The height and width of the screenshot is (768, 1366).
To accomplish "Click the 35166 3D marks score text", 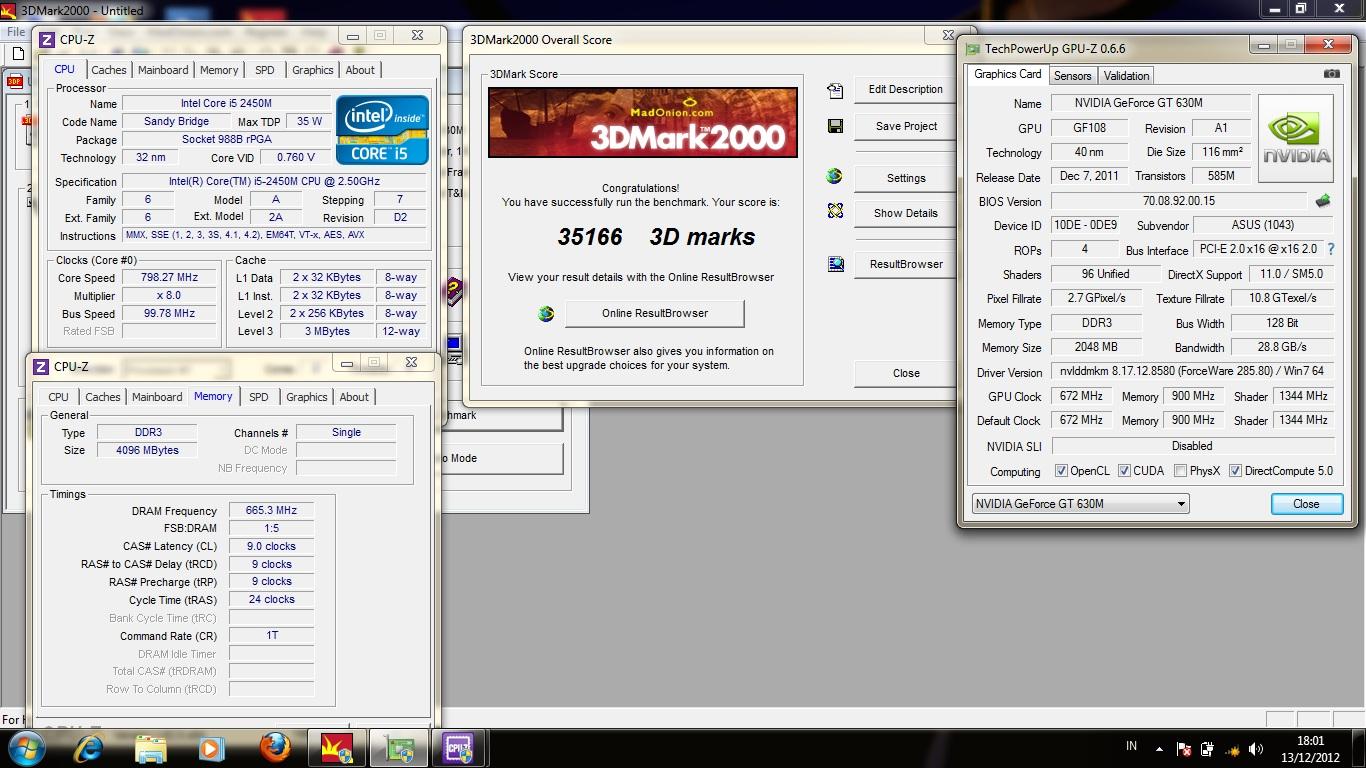I will tap(656, 237).
